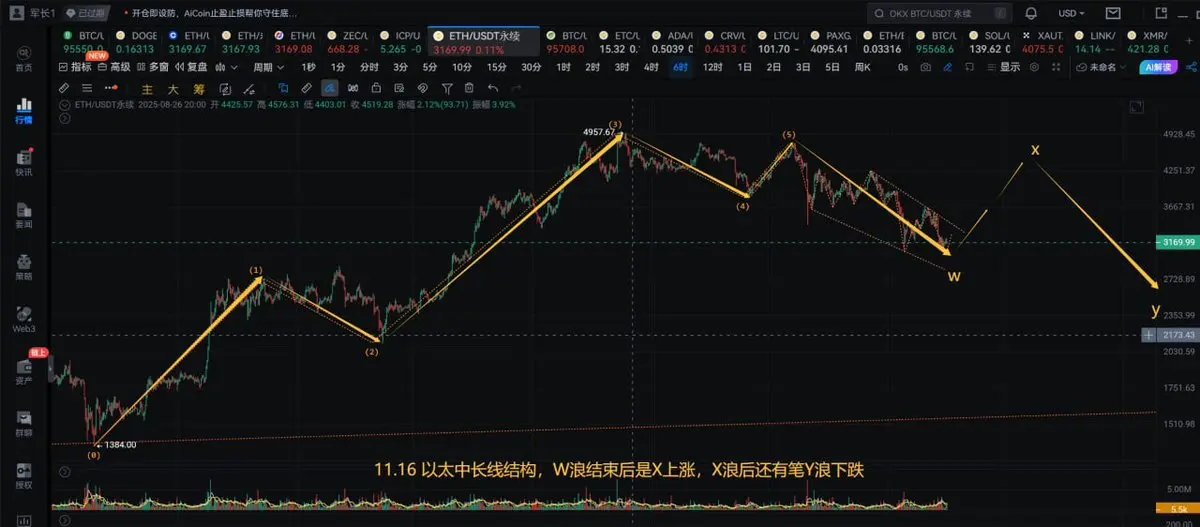
Task: Open the candlestick chart type dropdown
Action: click(x=228, y=67)
